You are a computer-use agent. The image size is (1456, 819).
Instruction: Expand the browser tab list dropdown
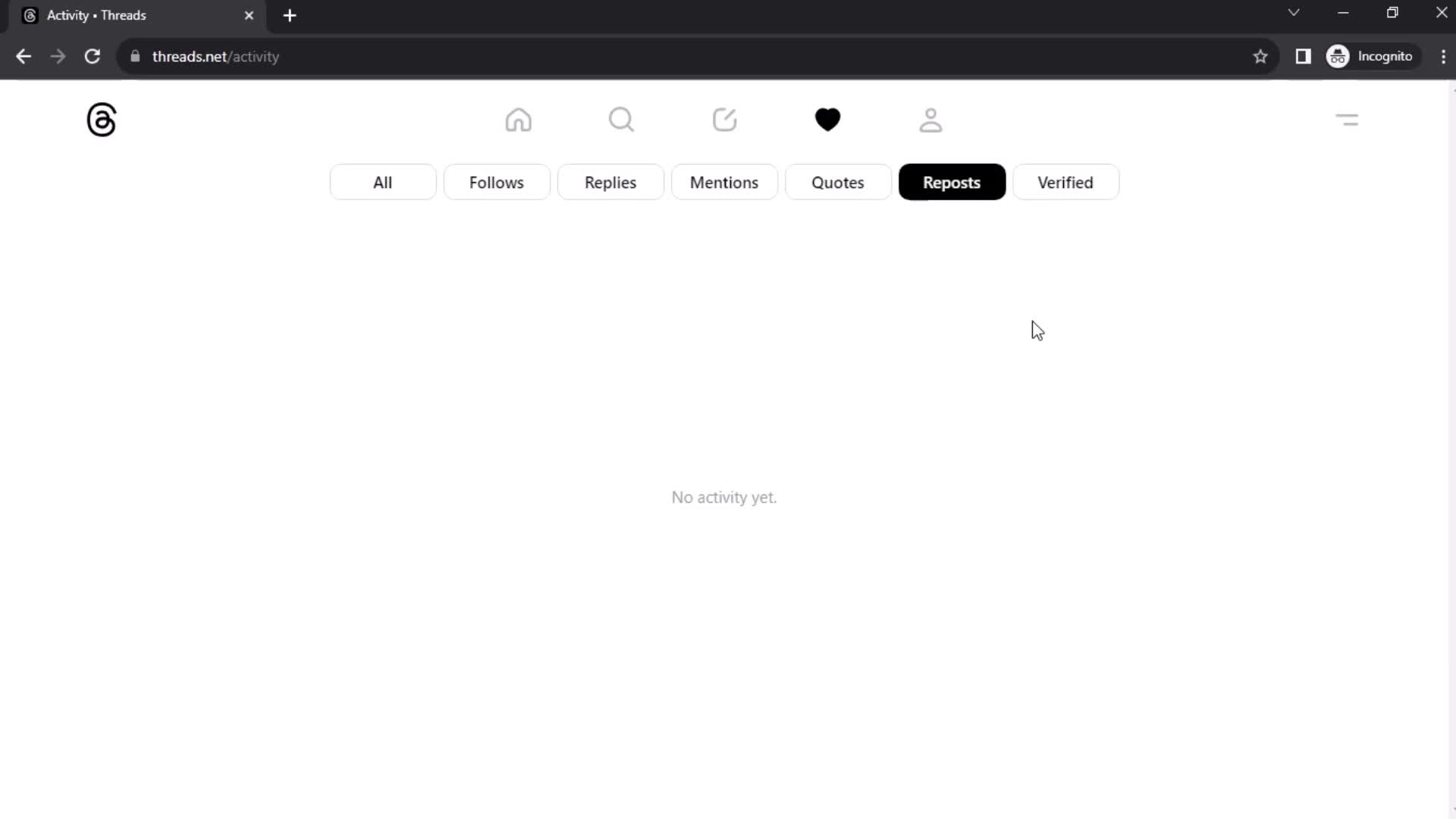click(1293, 14)
